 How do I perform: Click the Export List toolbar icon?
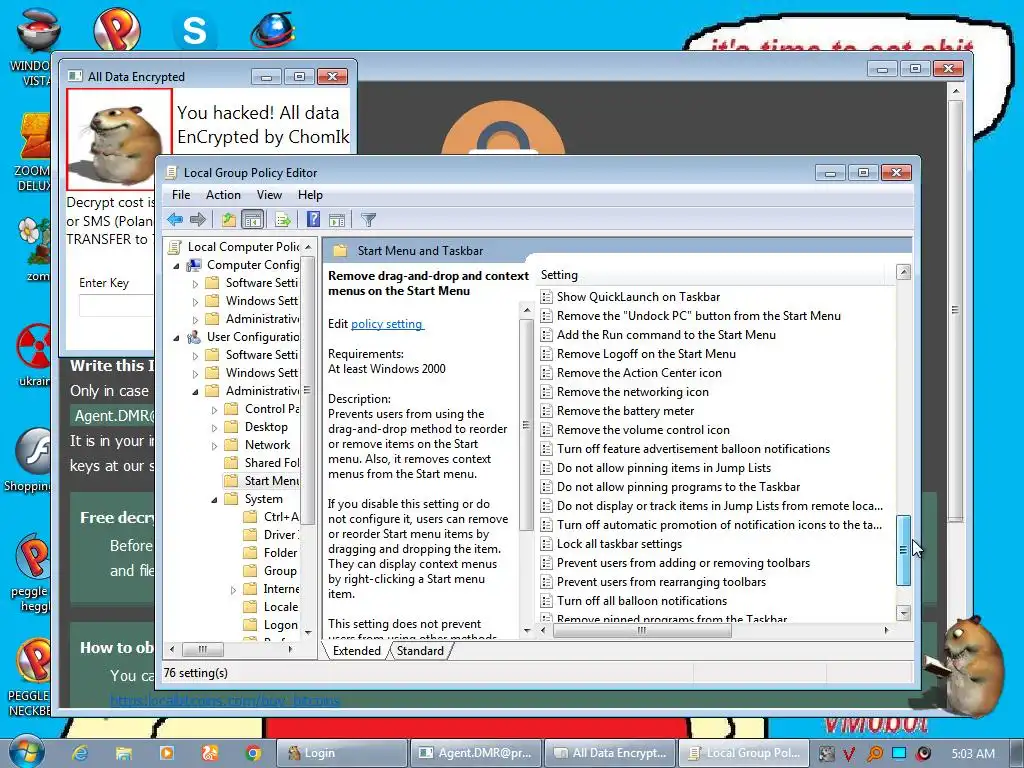click(283, 220)
